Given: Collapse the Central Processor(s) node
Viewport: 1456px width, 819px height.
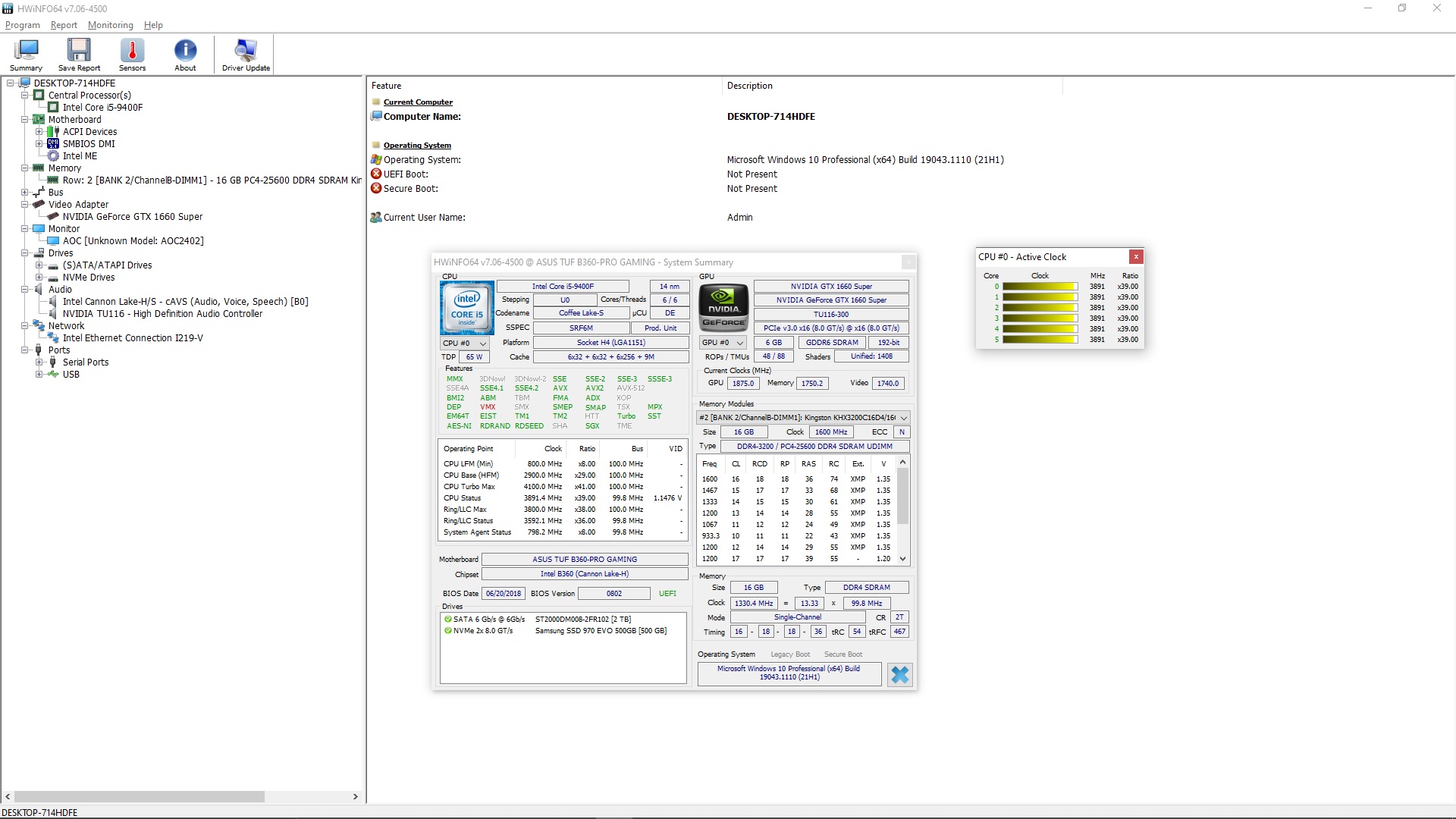Looking at the screenshot, I should pos(25,96).
